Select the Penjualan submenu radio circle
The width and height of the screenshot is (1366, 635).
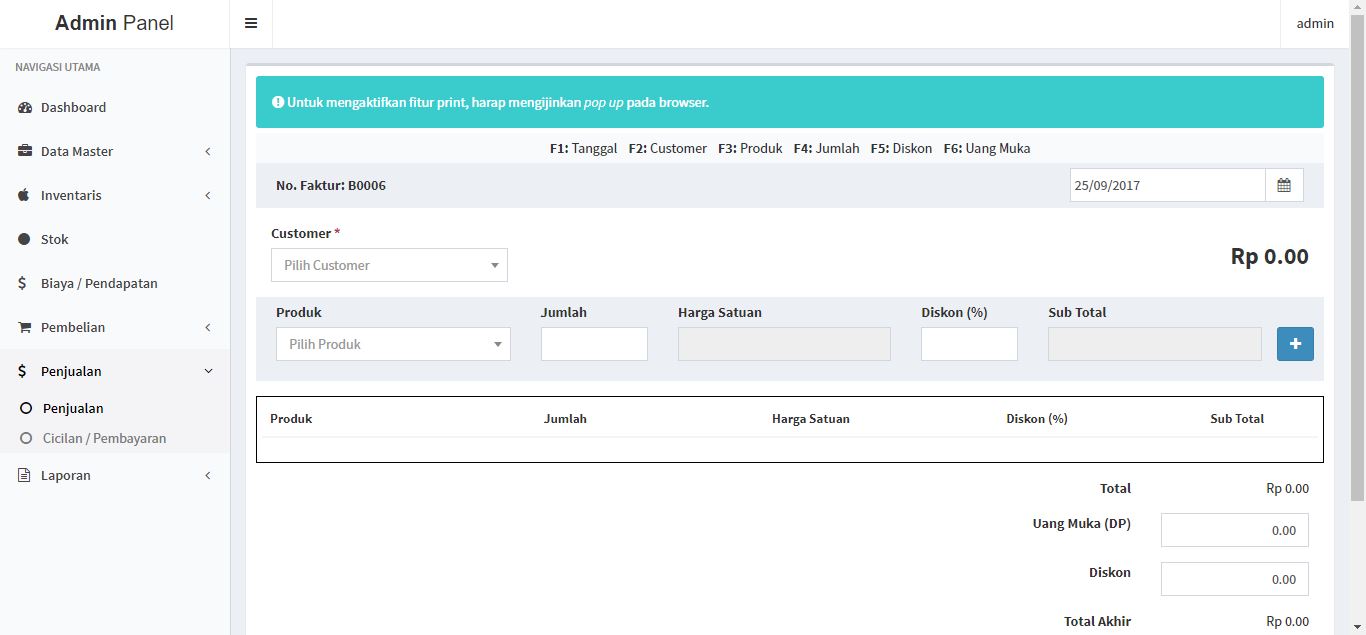27,409
